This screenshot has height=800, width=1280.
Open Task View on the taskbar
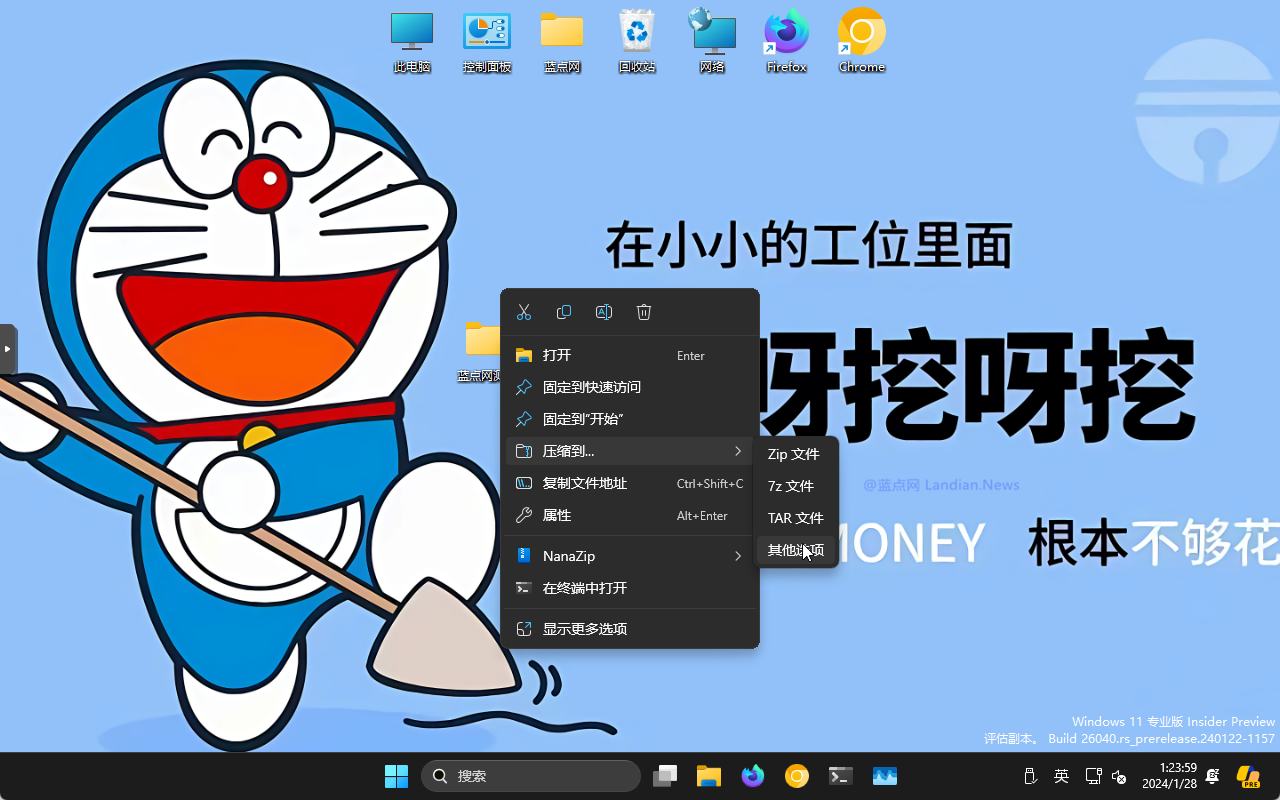point(665,776)
